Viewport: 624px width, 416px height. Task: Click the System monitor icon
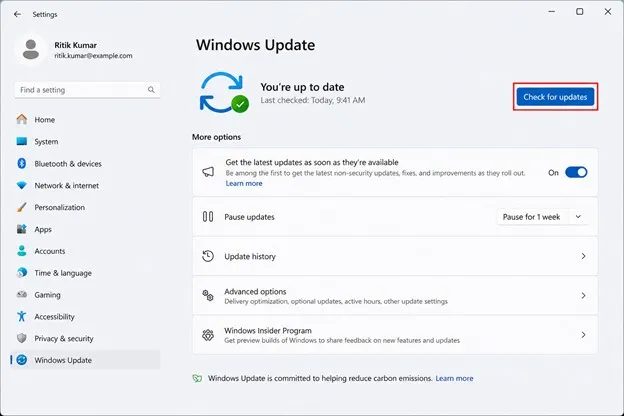pyautogui.click(x=22, y=141)
